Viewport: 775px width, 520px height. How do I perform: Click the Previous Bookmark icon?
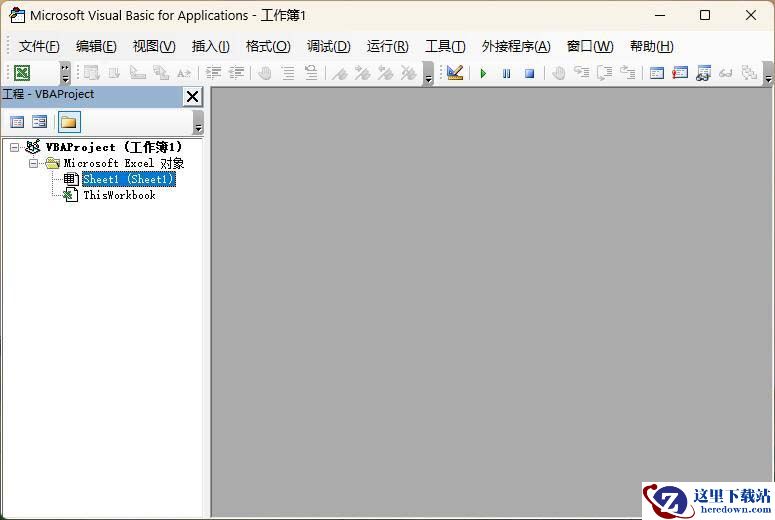coord(386,73)
